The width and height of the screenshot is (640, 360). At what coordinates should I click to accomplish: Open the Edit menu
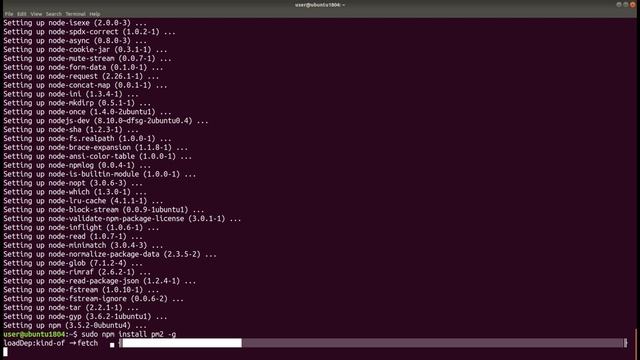pos(22,14)
